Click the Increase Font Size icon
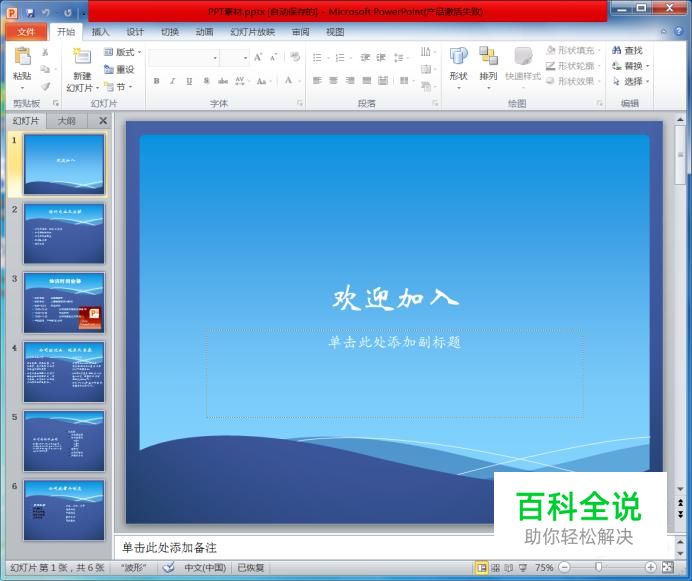The image size is (692, 581). (x=258, y=57)
